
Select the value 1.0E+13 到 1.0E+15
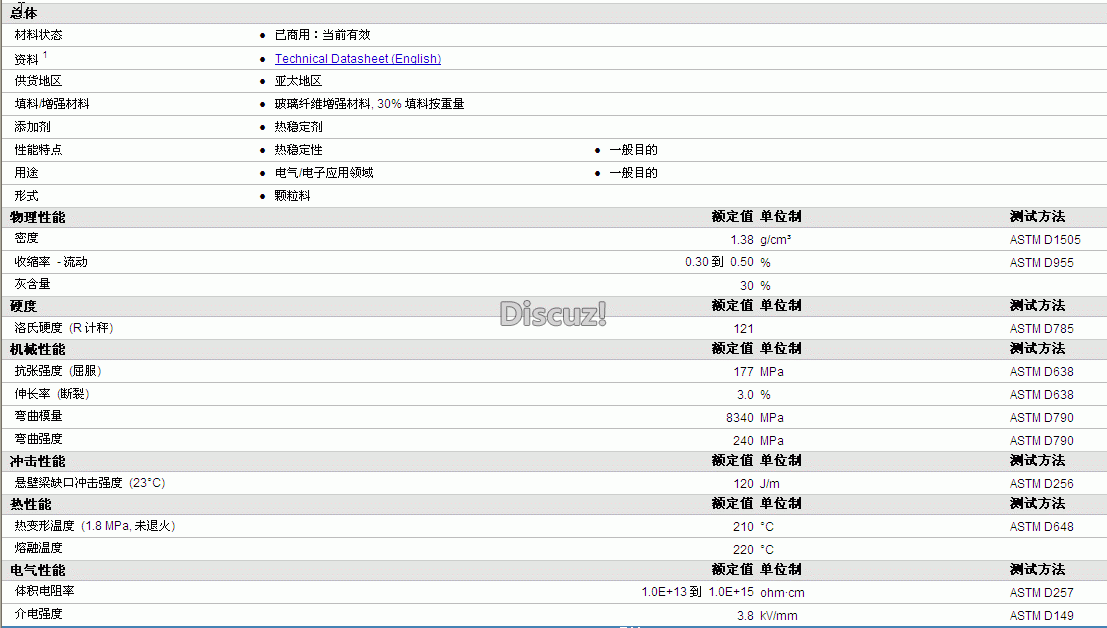(698, 592)
